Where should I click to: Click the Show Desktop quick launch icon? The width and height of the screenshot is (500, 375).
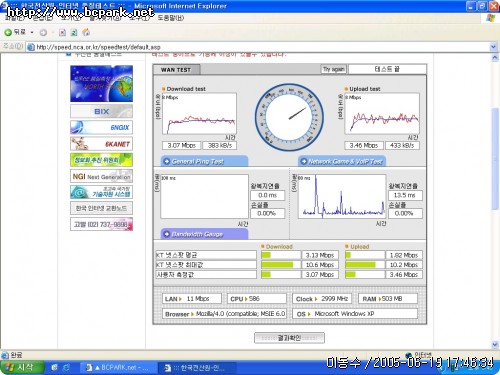54,367
